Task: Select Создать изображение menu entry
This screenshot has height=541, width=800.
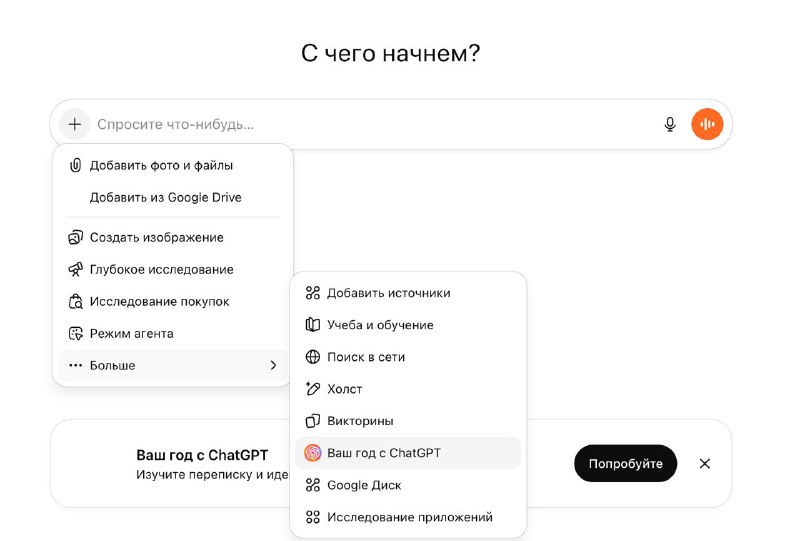Action: 173,237
